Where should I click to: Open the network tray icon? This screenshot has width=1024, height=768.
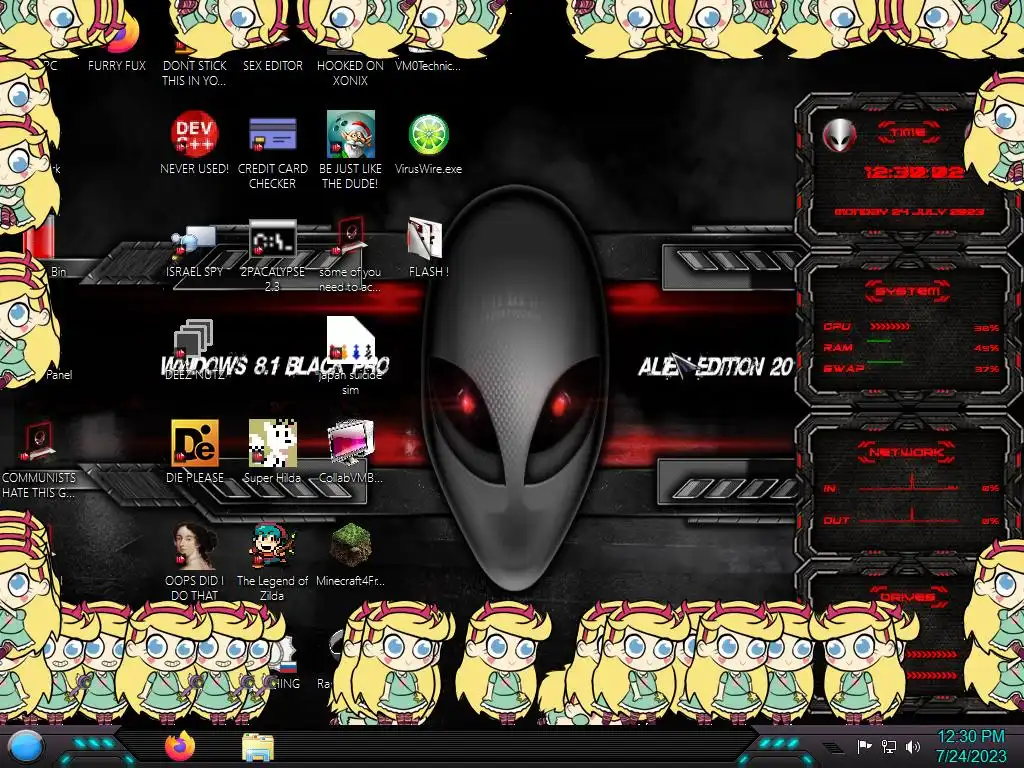click(889, 746)
